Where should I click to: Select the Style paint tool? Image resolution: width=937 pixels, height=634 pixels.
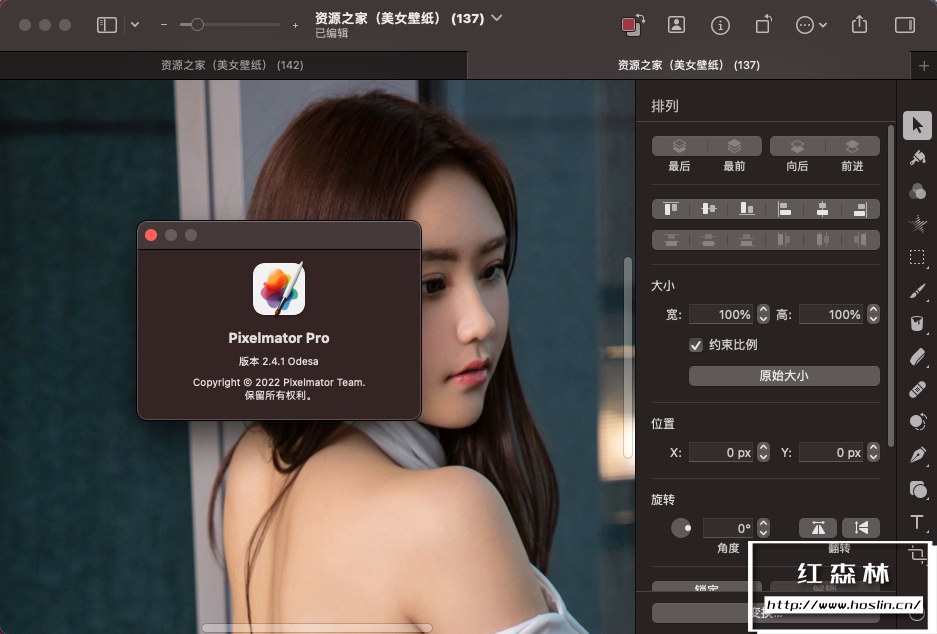[917, 158]
